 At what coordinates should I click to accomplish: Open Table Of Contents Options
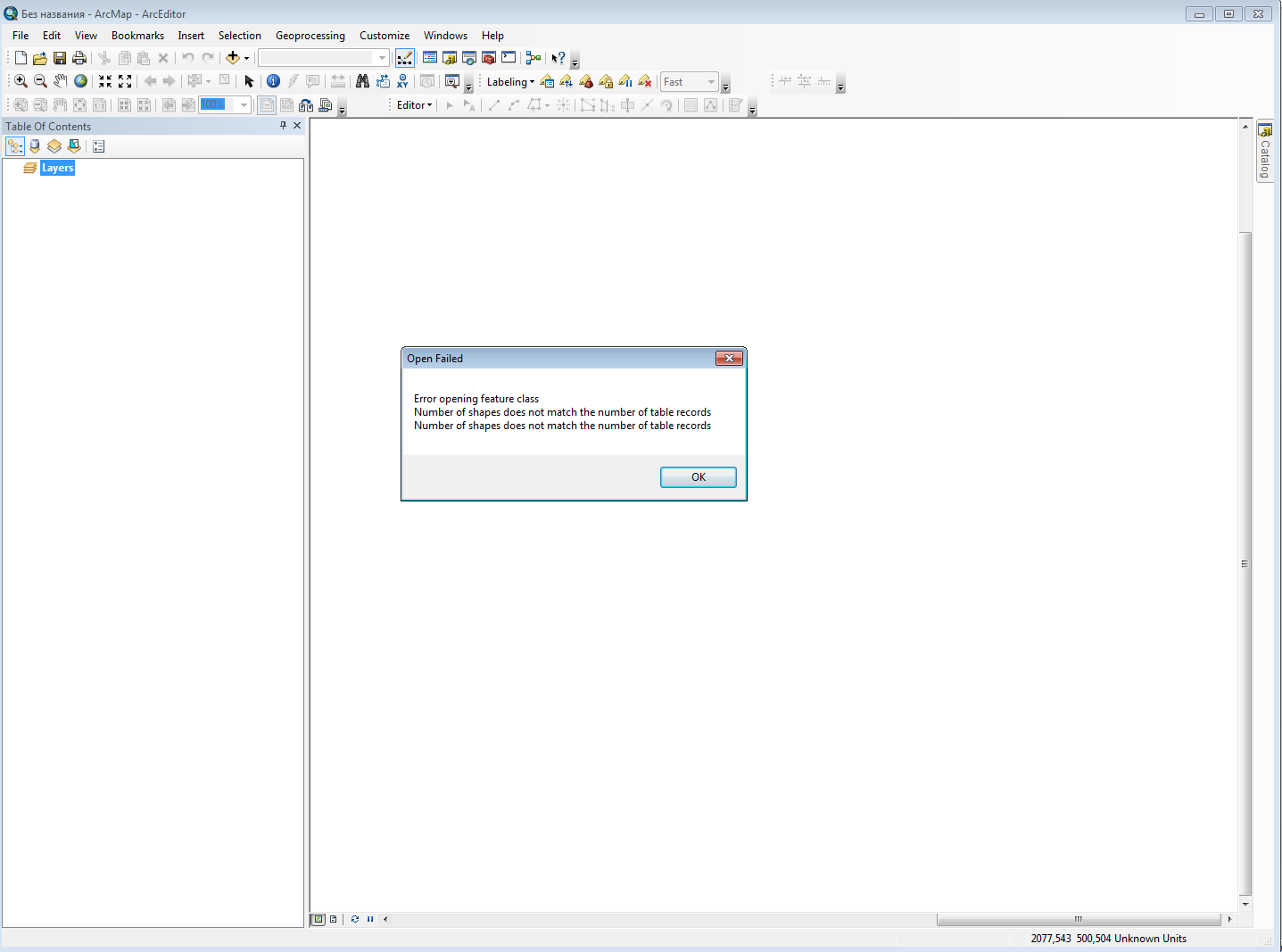pyautogui.click(x=99, y=146)
